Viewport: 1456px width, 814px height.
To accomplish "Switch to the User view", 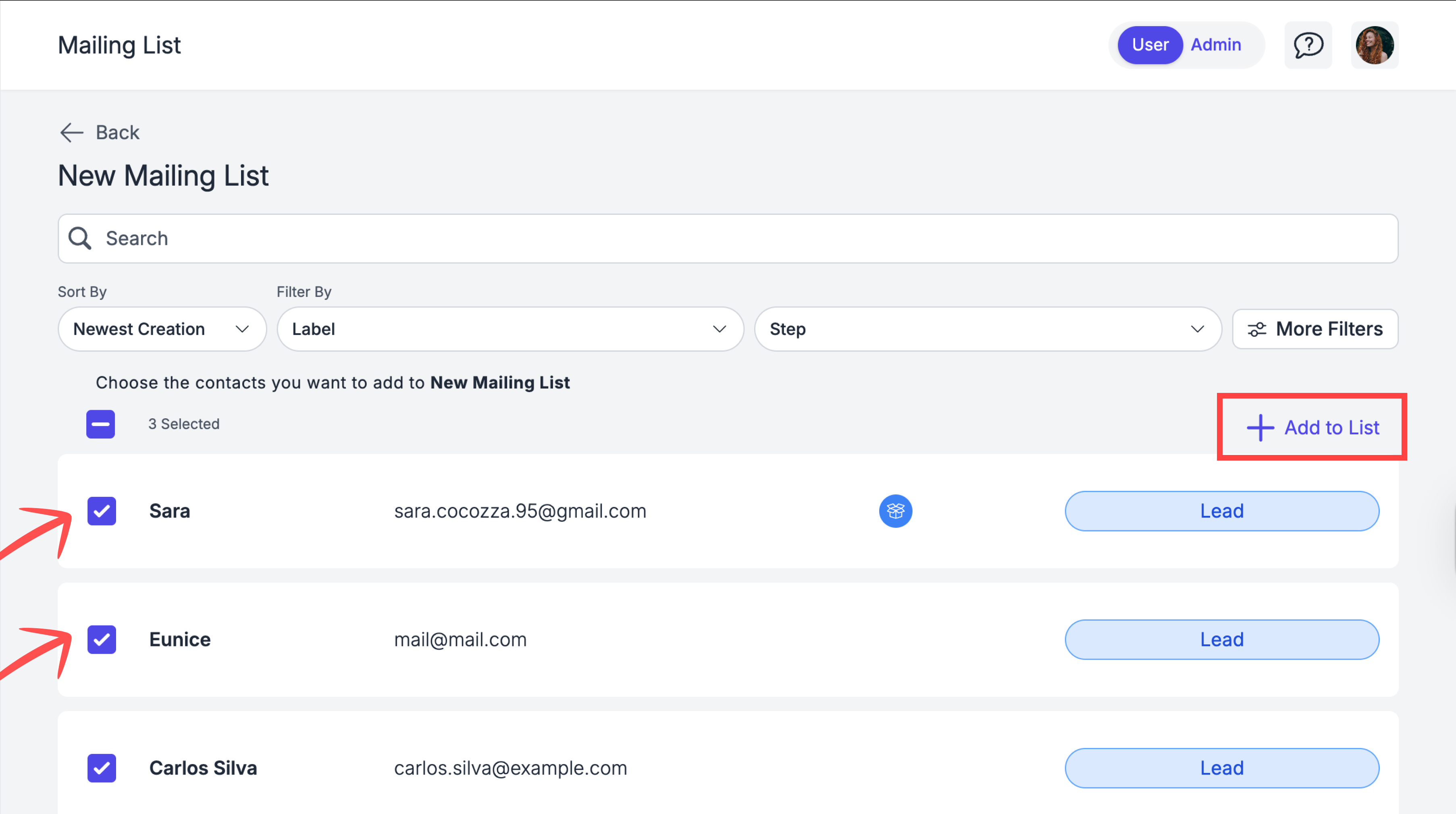I will click(1150, 45).
